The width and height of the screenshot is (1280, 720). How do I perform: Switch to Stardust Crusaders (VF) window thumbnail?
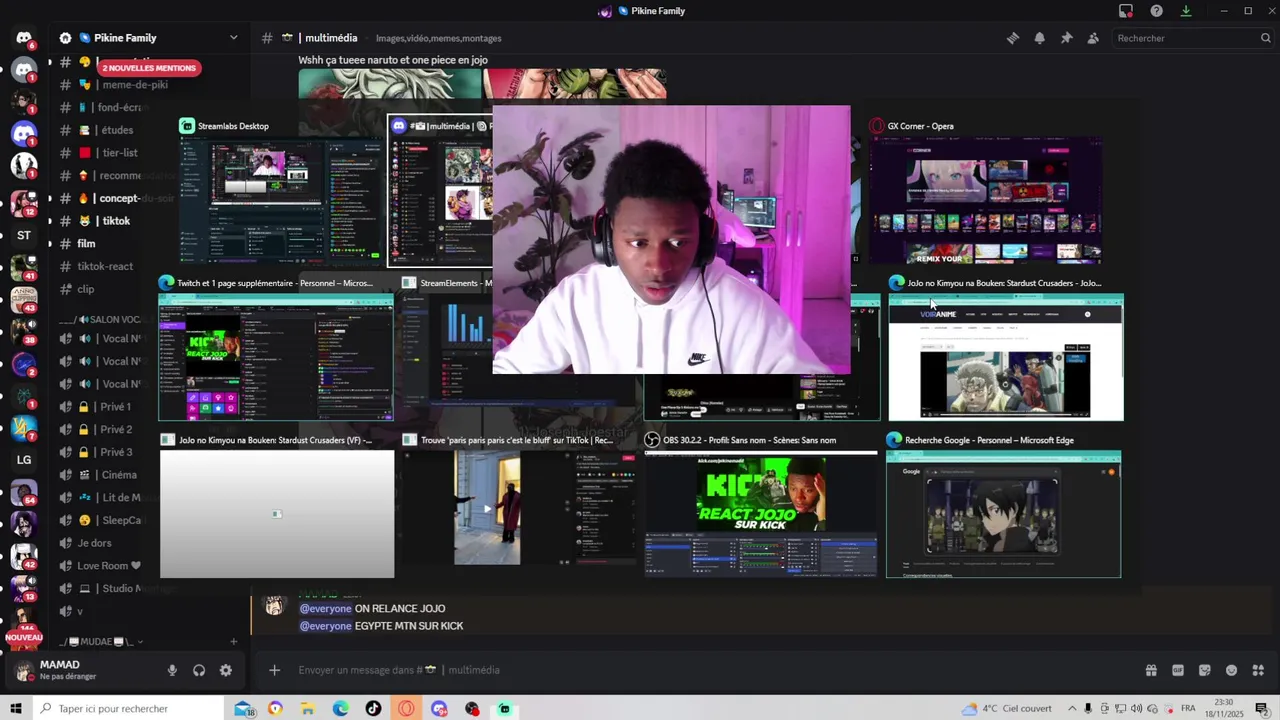pos(277,506)
